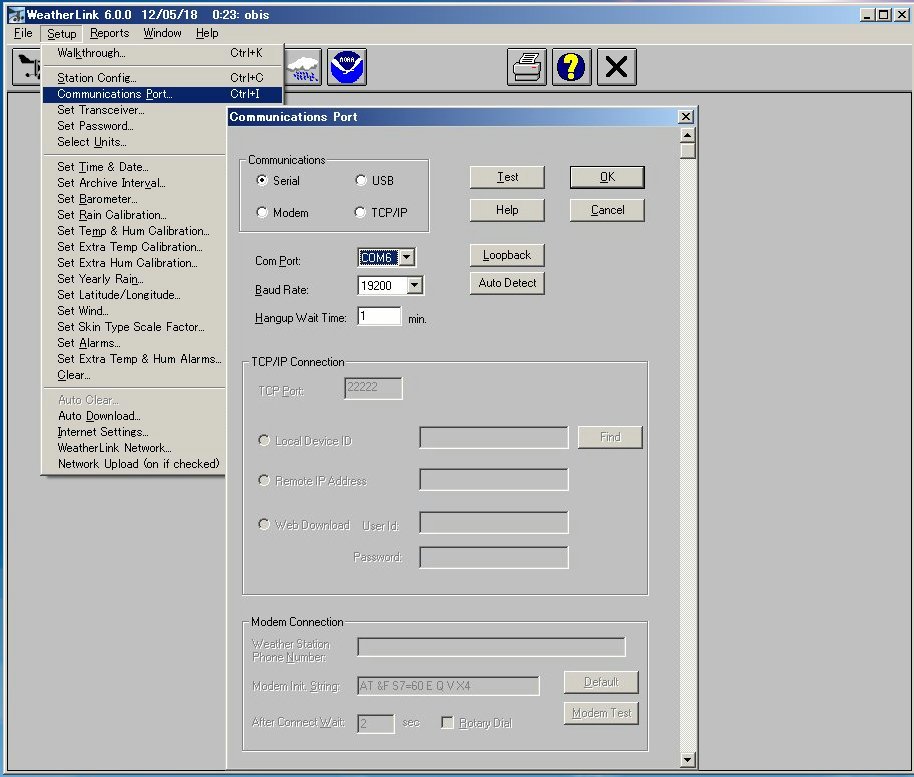The image size is (914, 777).
Task: Open Set Archive Interval menu item
Action: (135, 183)
